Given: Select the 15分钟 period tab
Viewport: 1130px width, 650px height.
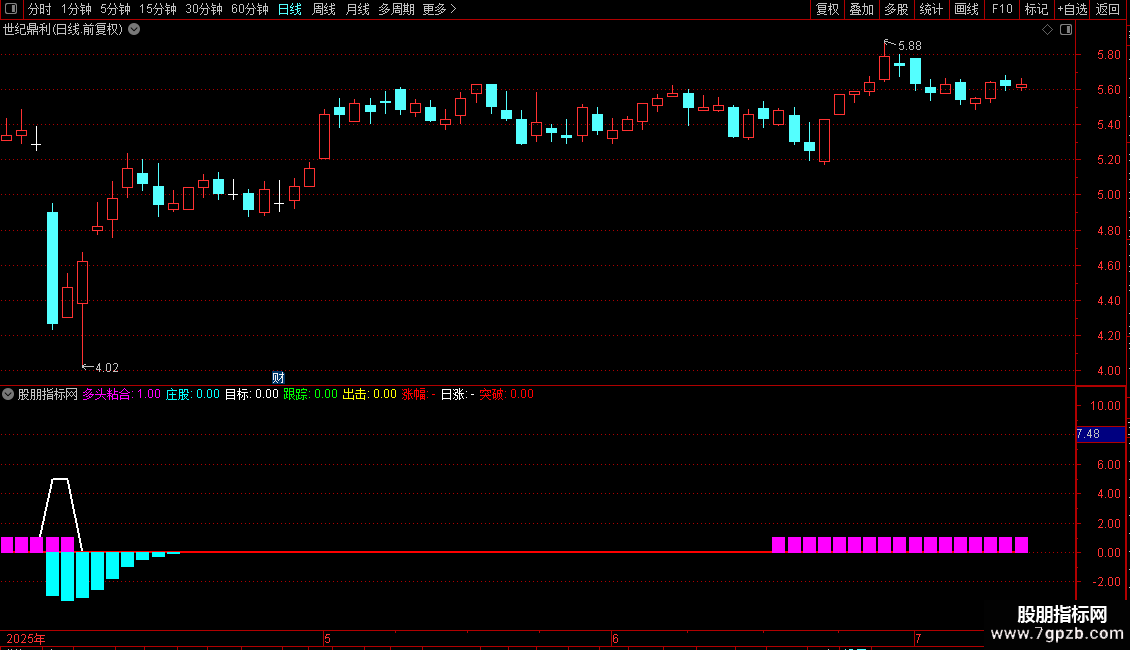Looking at the screenshot, I should (x=158, y=9).
